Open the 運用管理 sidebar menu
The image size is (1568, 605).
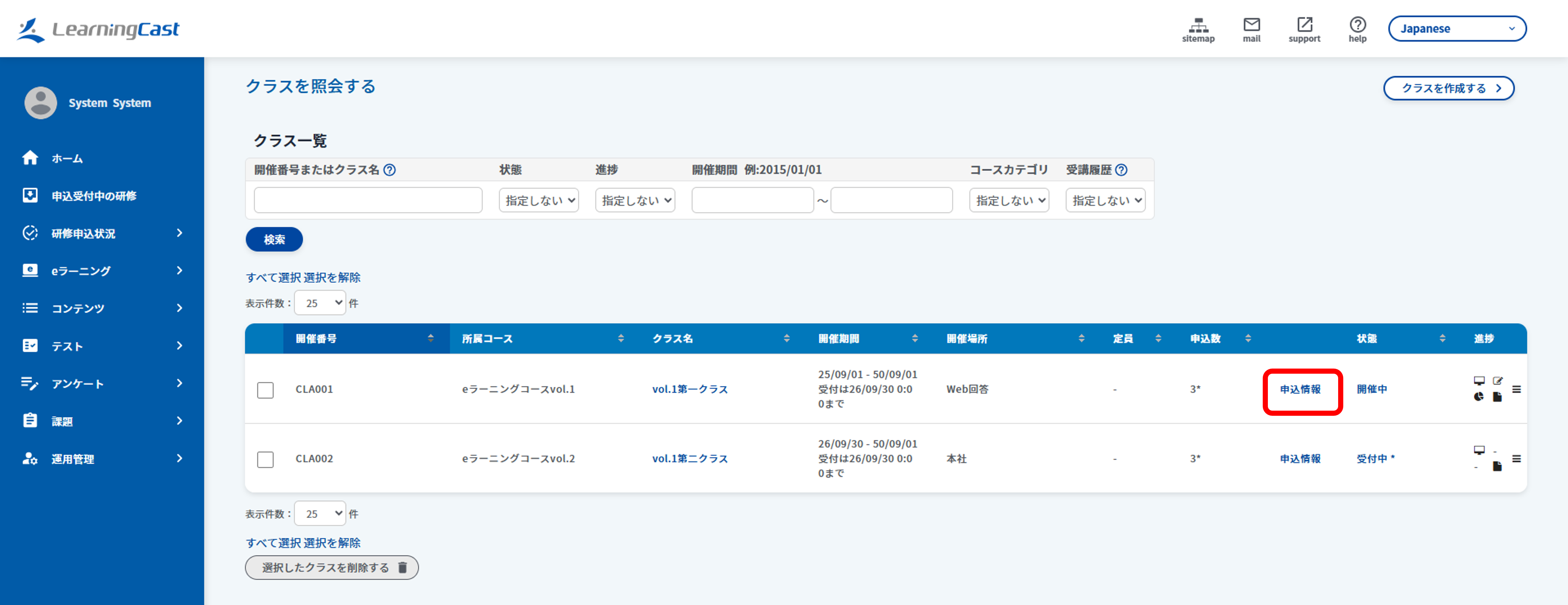click(x=102, y=459)
